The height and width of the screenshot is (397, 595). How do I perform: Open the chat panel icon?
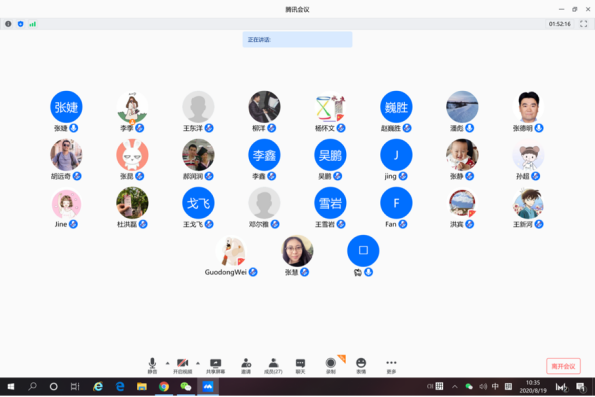[300, 365]
